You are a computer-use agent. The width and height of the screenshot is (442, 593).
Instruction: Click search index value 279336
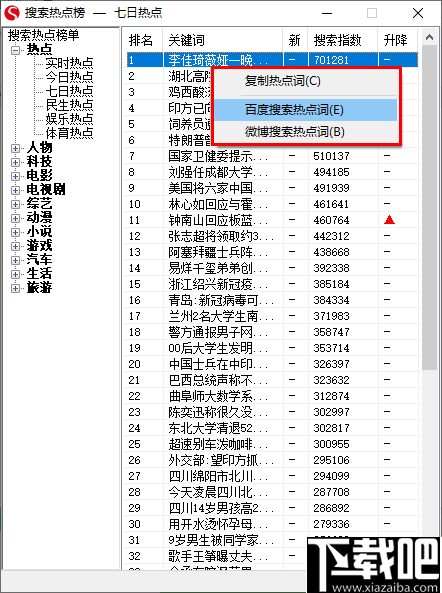click(x=331, y=524)
